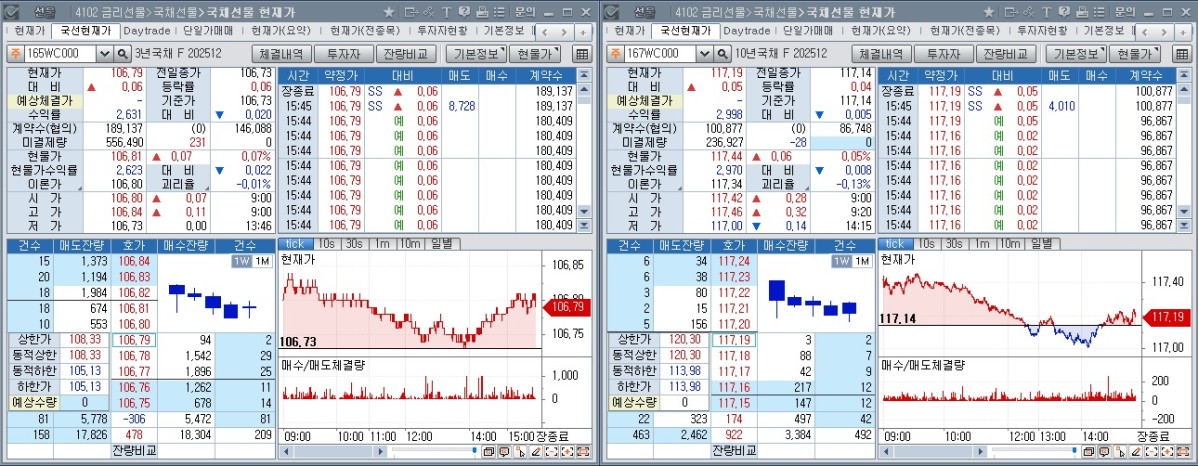Click the print icon in right window title bar

click(1082, 12)
